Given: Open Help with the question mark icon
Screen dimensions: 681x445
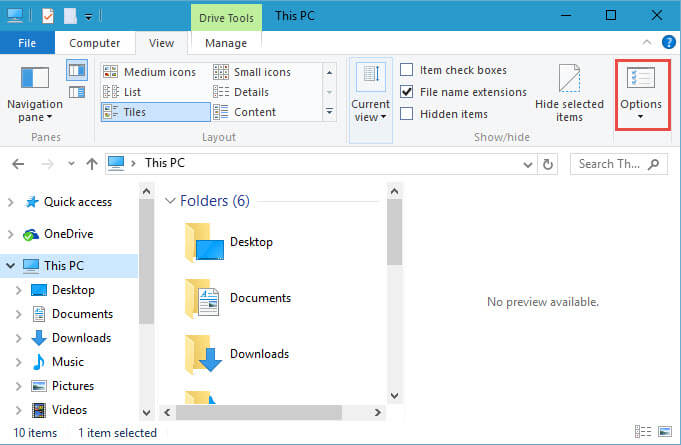Looking at the screenshot, I should tap(669, 42).
